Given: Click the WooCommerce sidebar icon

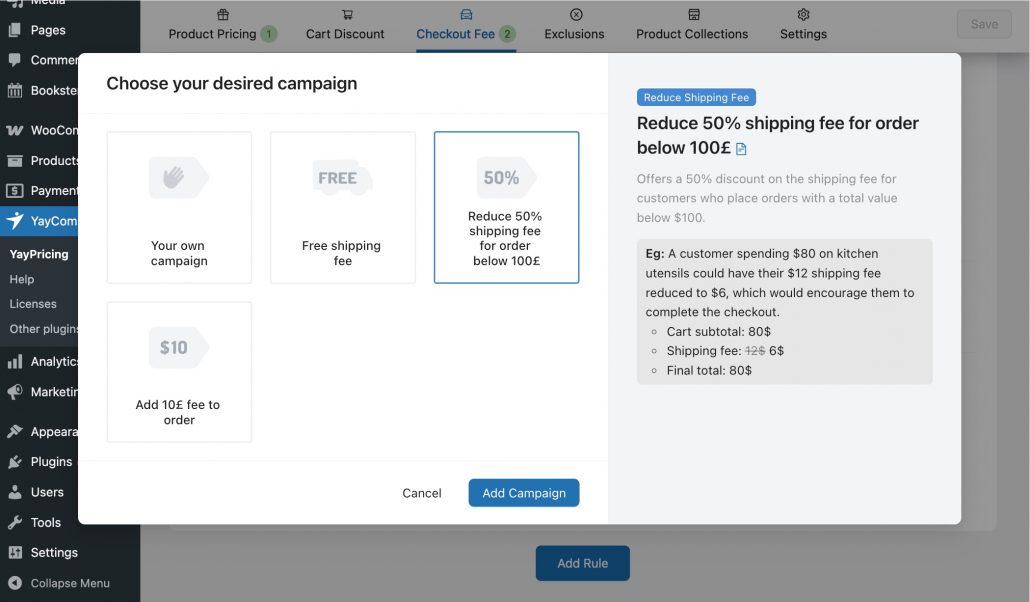Looking at the screenshot, I should (14, 130).
